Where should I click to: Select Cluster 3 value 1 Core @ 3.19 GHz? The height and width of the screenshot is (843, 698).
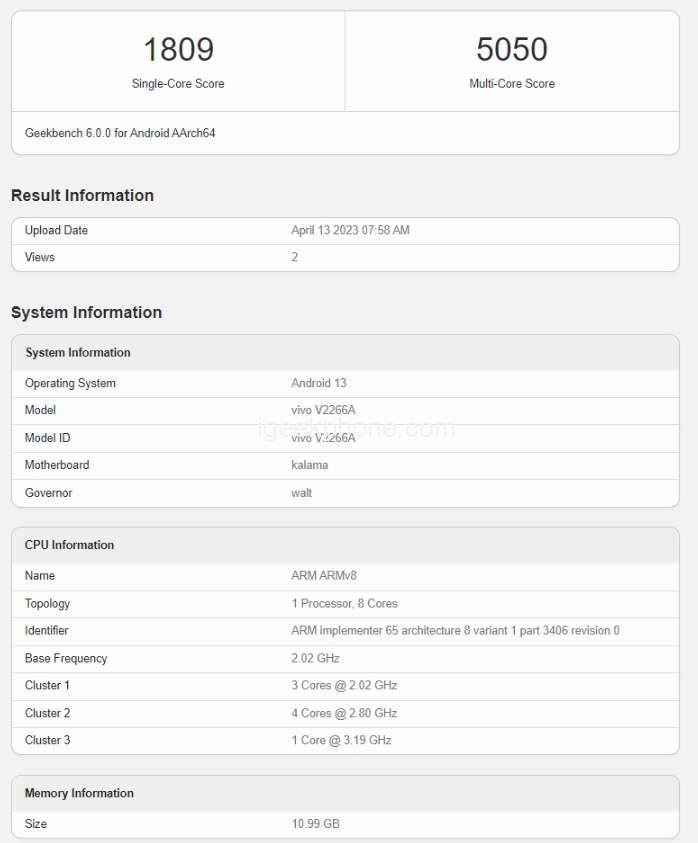click(x=341, y=740)
